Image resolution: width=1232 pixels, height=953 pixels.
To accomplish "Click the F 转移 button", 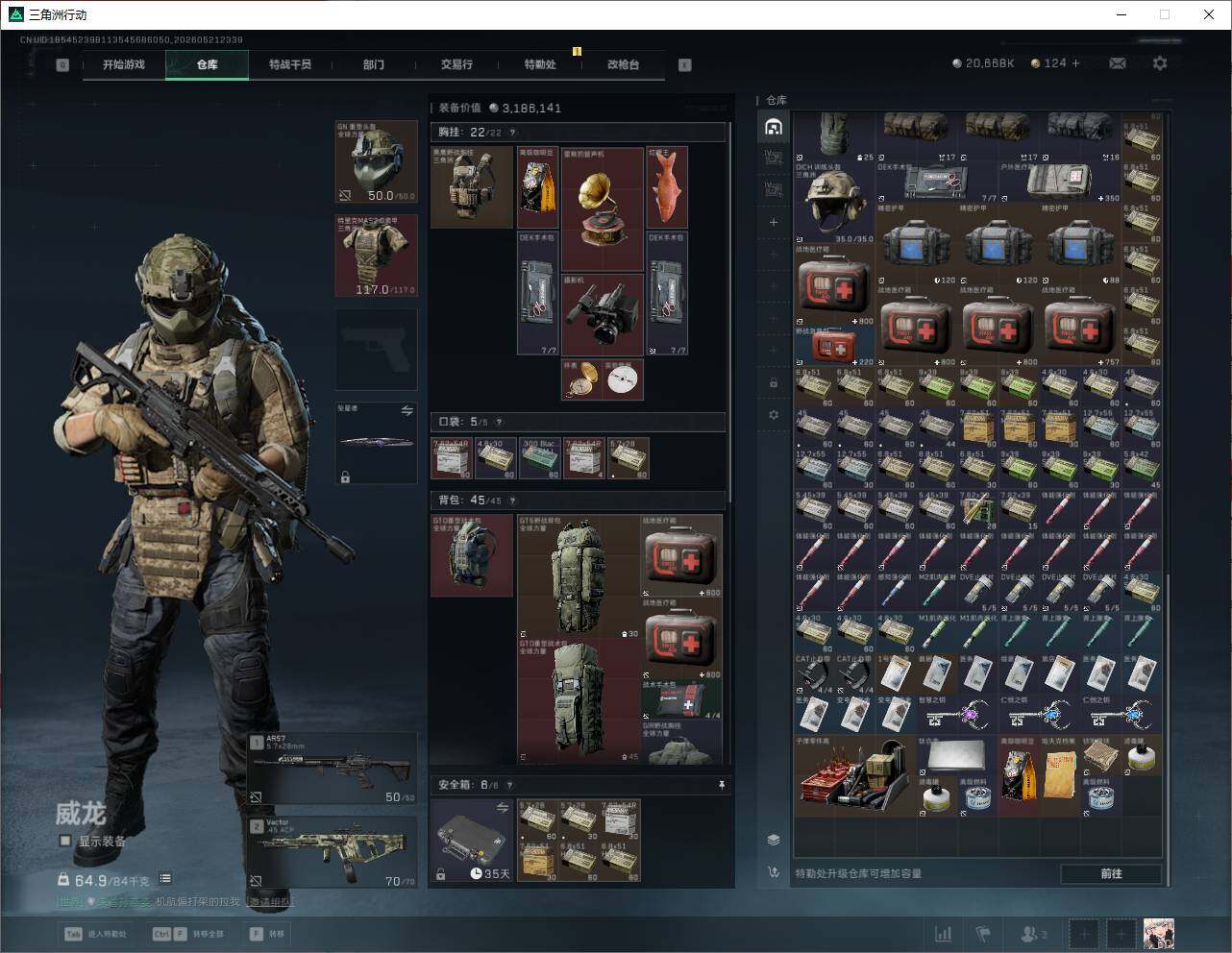I will pos(267,934).
